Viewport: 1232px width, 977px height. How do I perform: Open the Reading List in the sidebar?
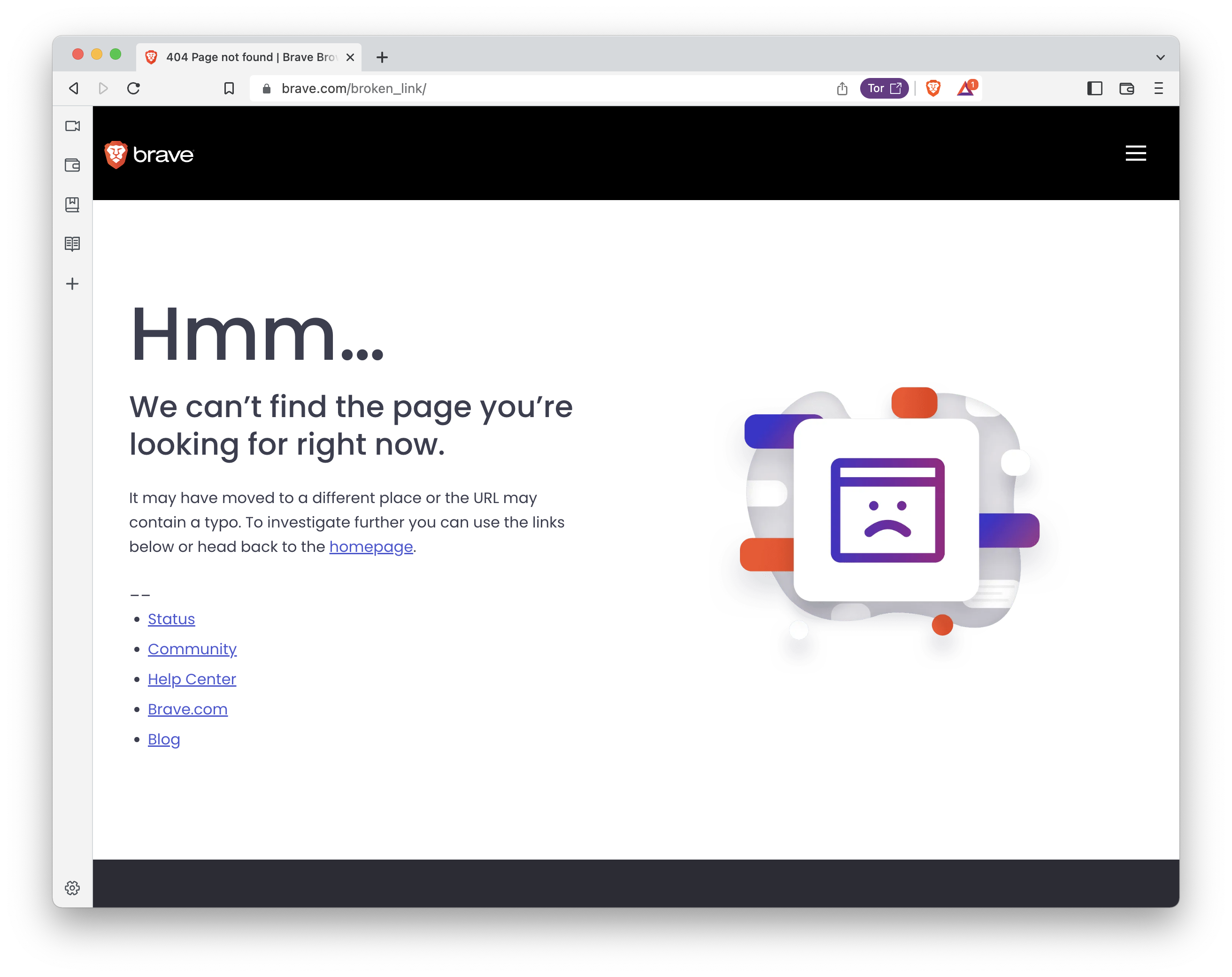coord(73,243)
